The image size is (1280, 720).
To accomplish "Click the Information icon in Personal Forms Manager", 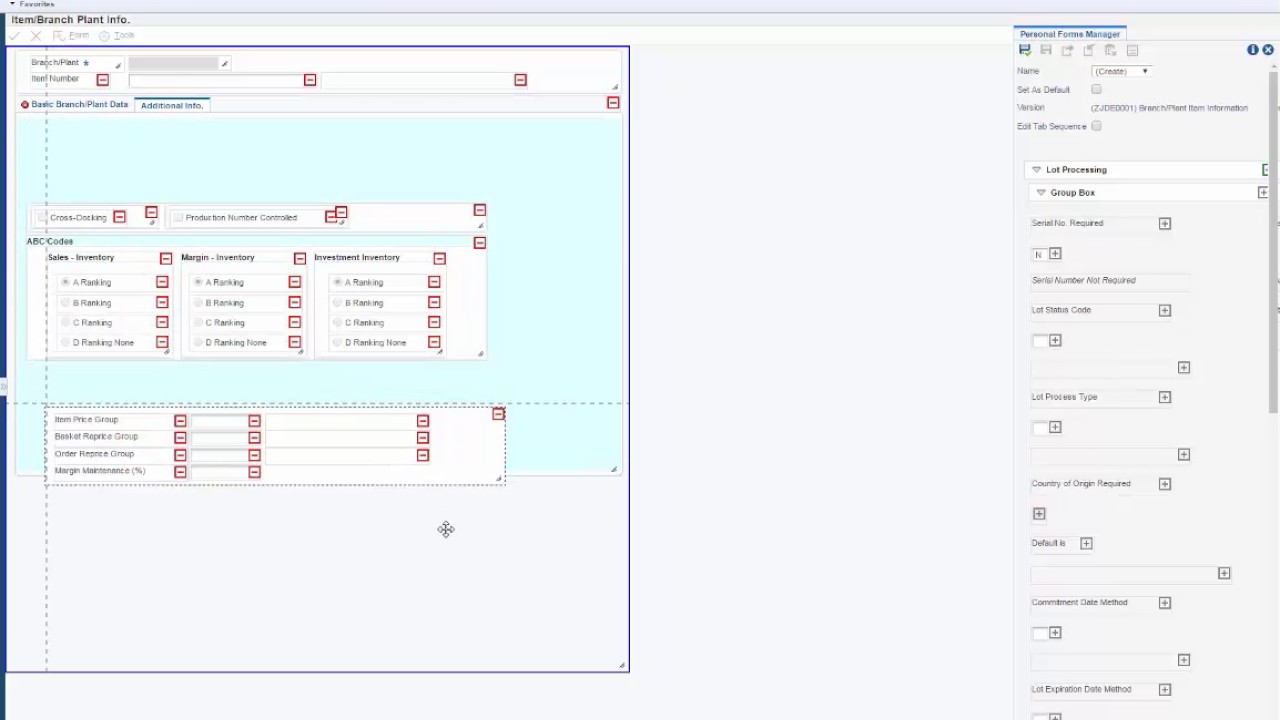I will click(1253, 50).
